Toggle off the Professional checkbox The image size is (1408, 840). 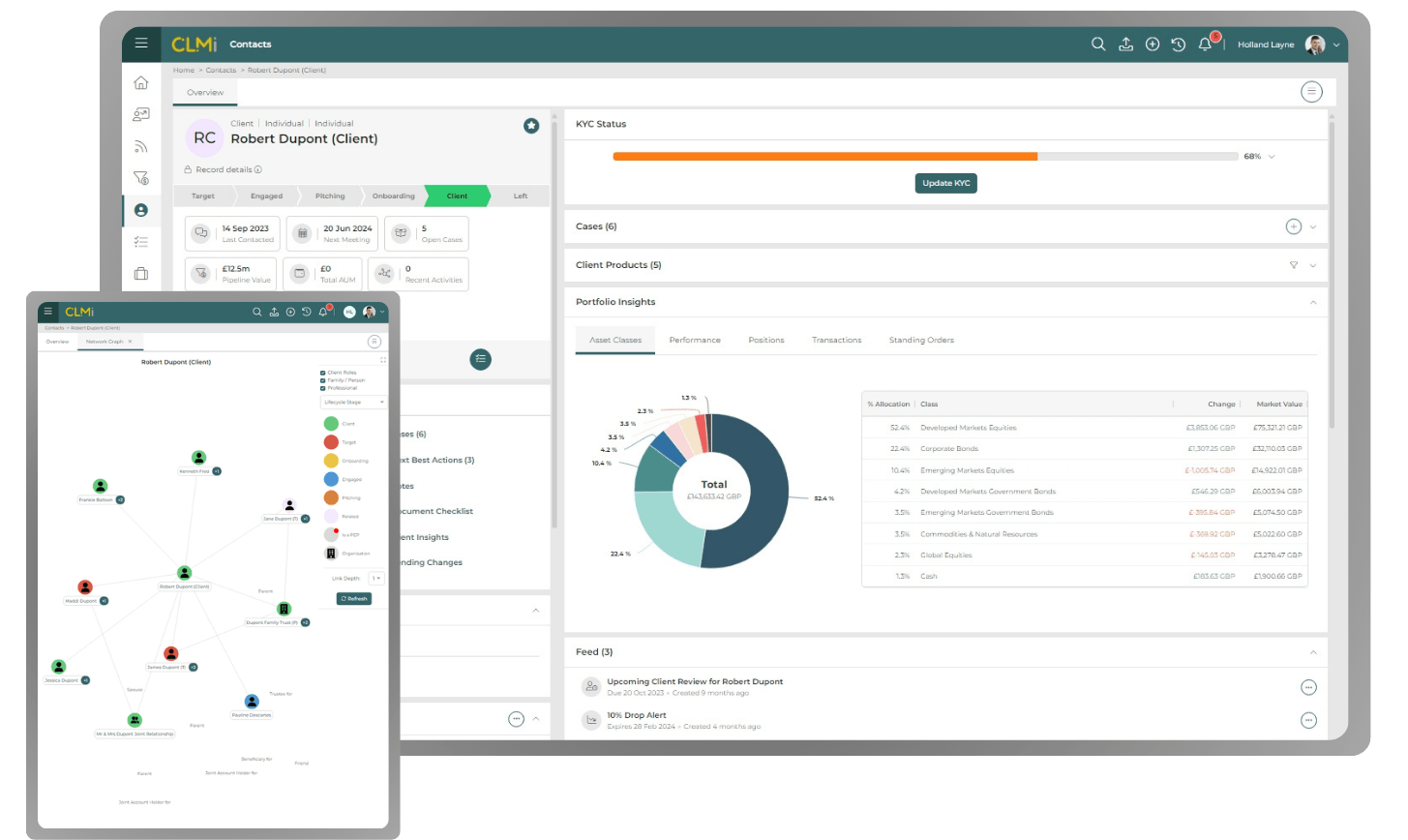[323, 388]
